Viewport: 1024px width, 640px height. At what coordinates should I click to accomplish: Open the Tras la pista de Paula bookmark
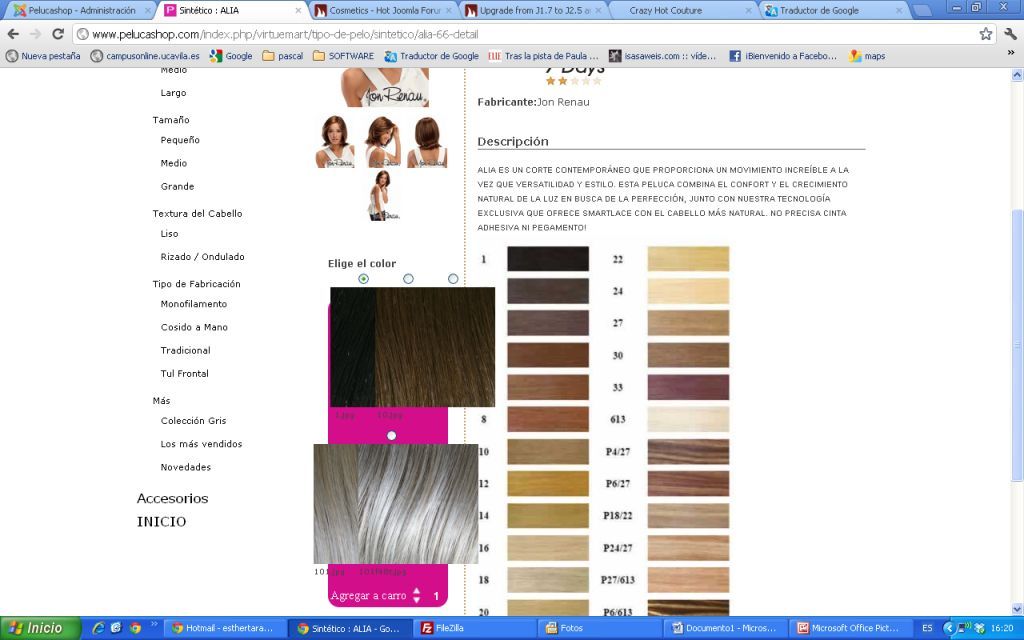(543, 56)
